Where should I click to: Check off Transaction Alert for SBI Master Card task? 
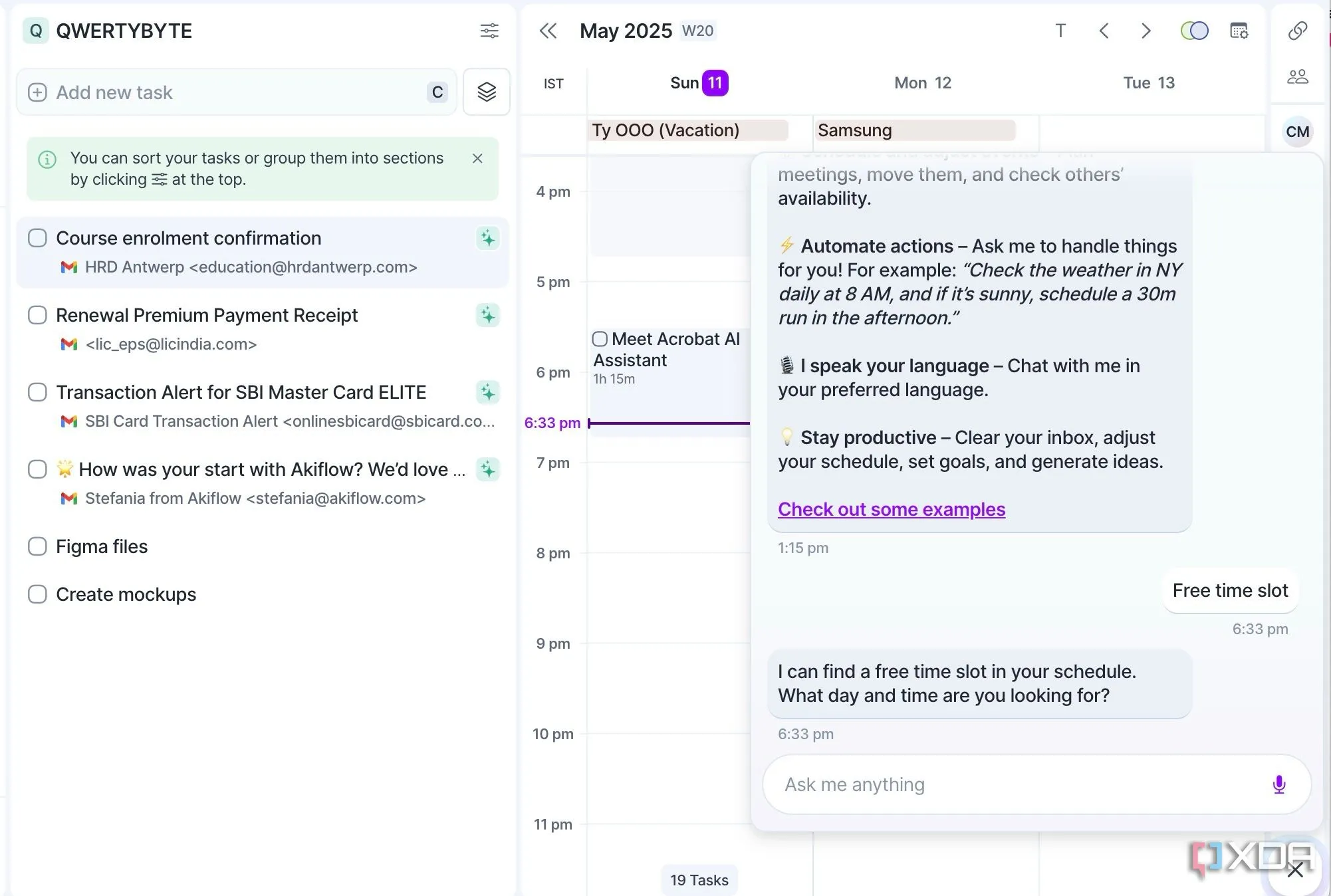37,392
